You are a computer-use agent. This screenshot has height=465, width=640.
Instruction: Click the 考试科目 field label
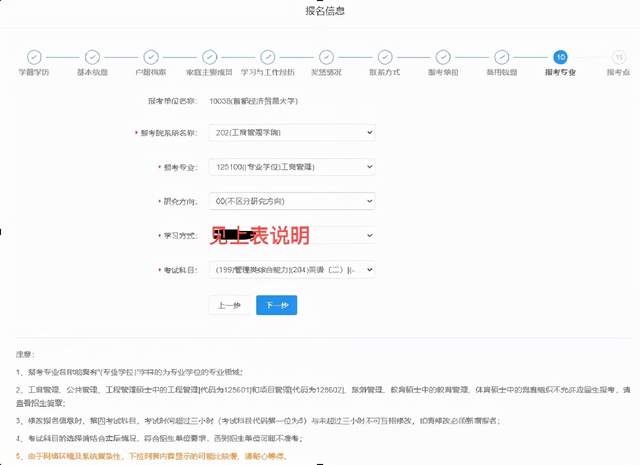(x=180, y=270)
